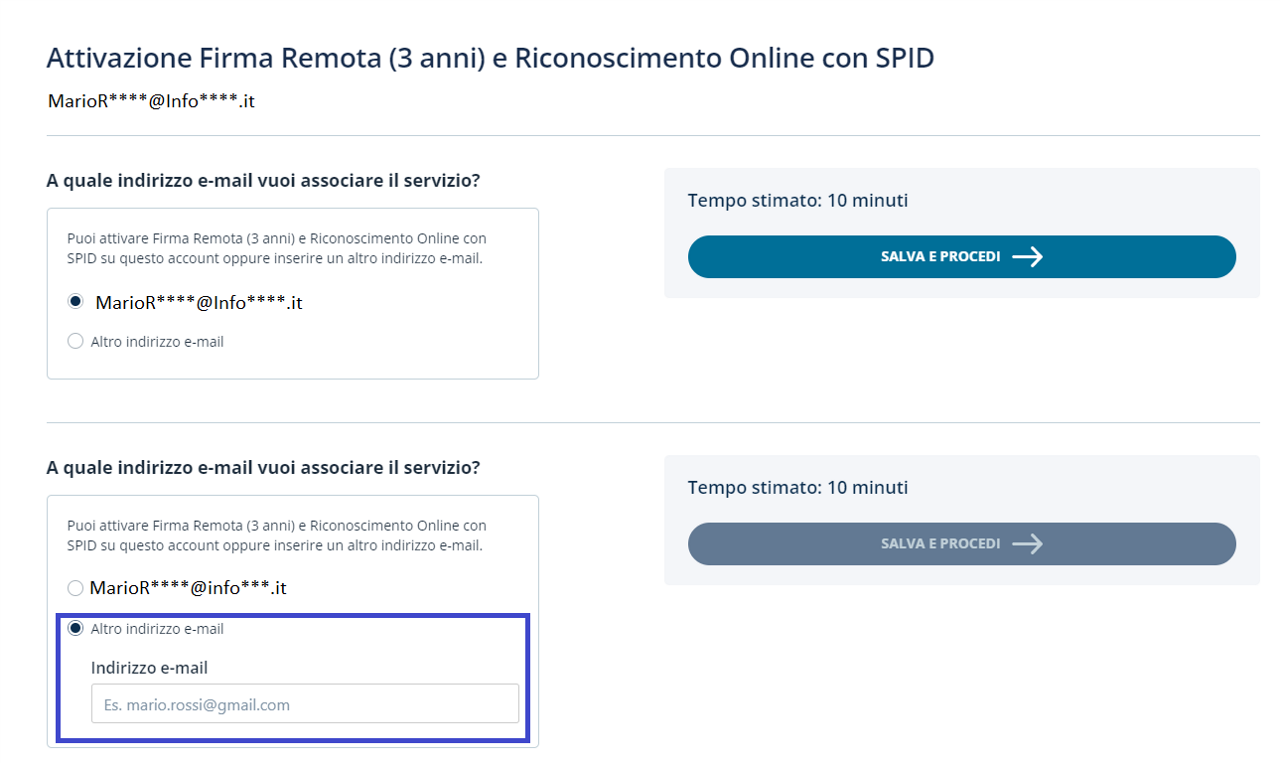1280x763 pixels.
Task: Click the 'Attivazione Firma Remota' page heading
Action: click(490, 58)
